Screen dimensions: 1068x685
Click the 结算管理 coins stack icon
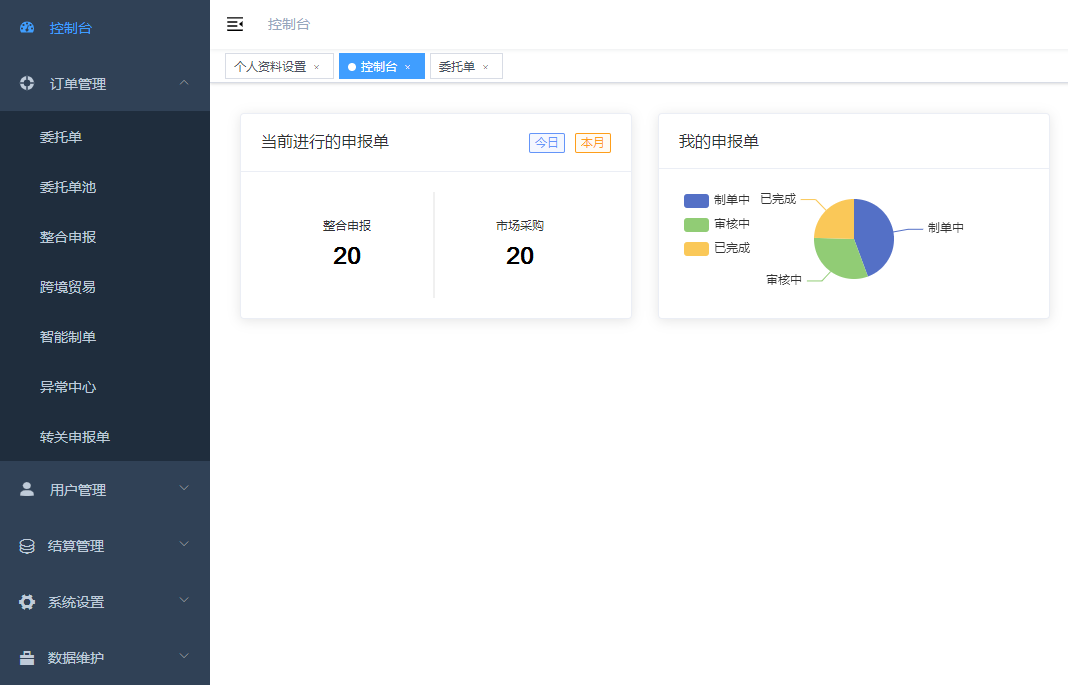click(27, 546)
